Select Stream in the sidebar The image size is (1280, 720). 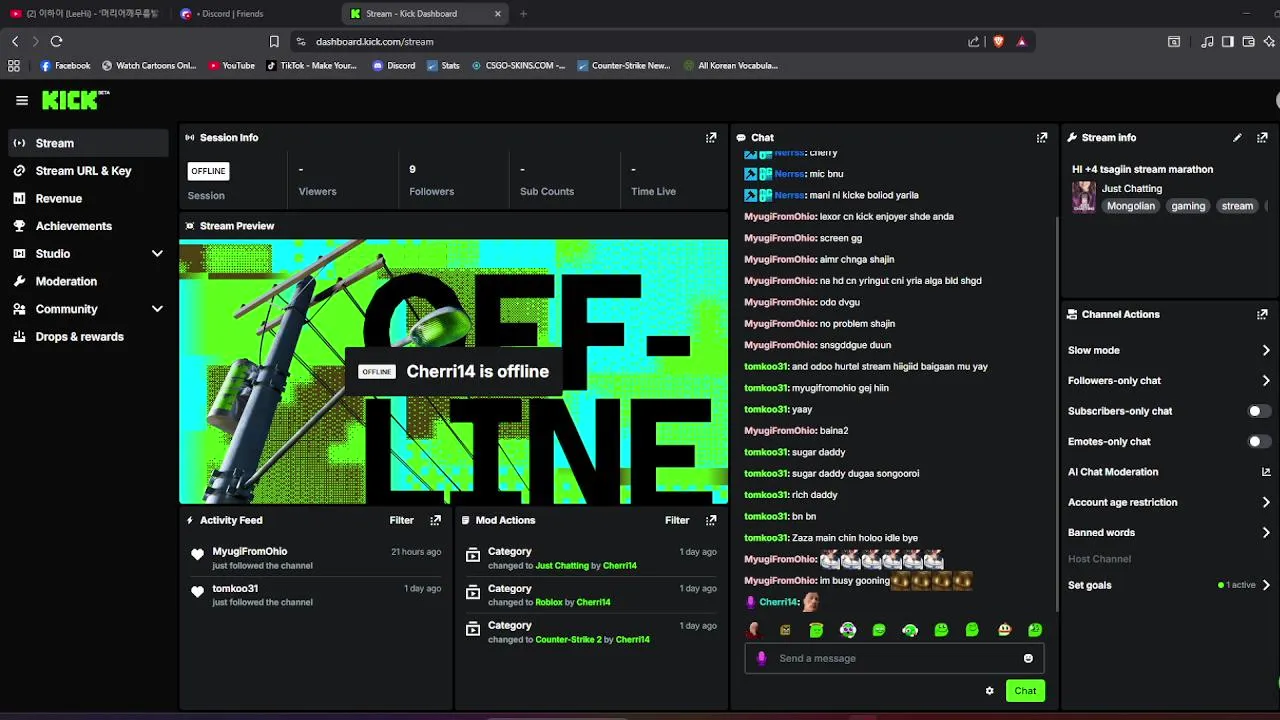pyautogui.click(x=88, y=143)
